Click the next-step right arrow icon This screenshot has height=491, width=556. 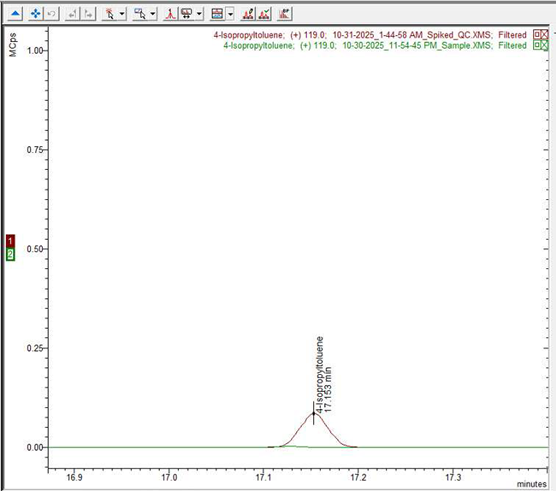(88, 14)
